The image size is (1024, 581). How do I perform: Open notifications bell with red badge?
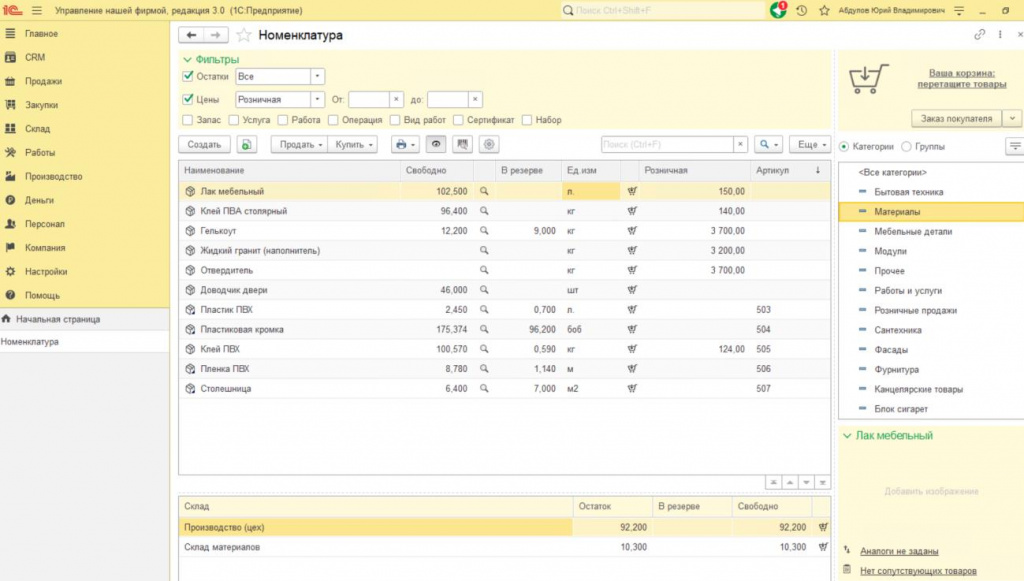coord(778,10)
